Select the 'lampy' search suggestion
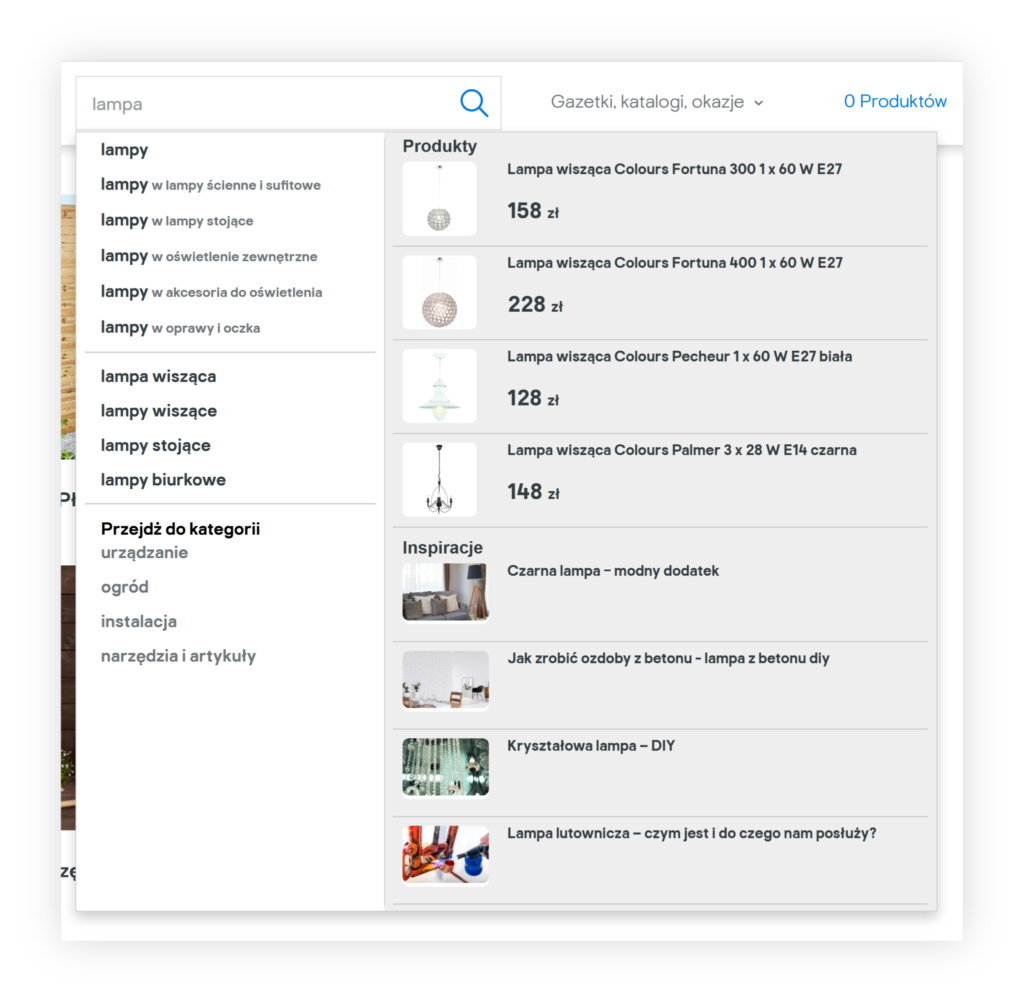 click(125, 150)
